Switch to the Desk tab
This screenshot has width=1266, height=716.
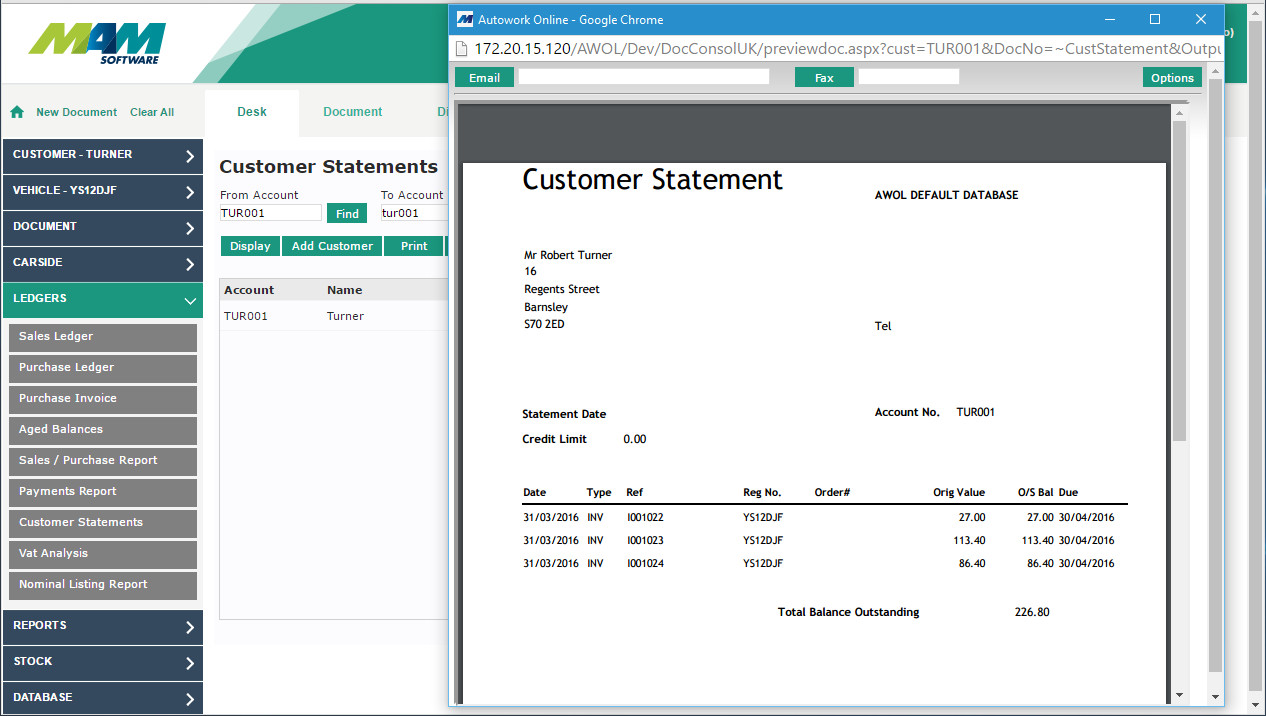(252, 112)
